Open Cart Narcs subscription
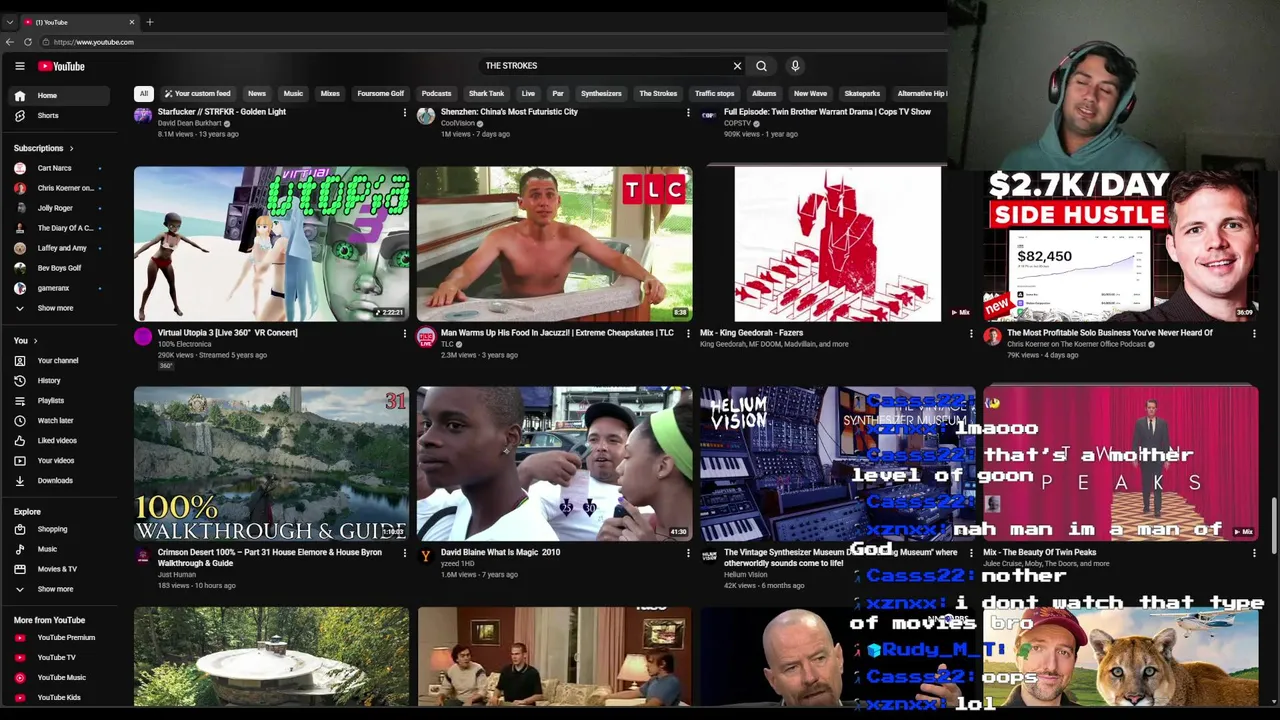Screen dimensions: 1280x720 (60, 168)
